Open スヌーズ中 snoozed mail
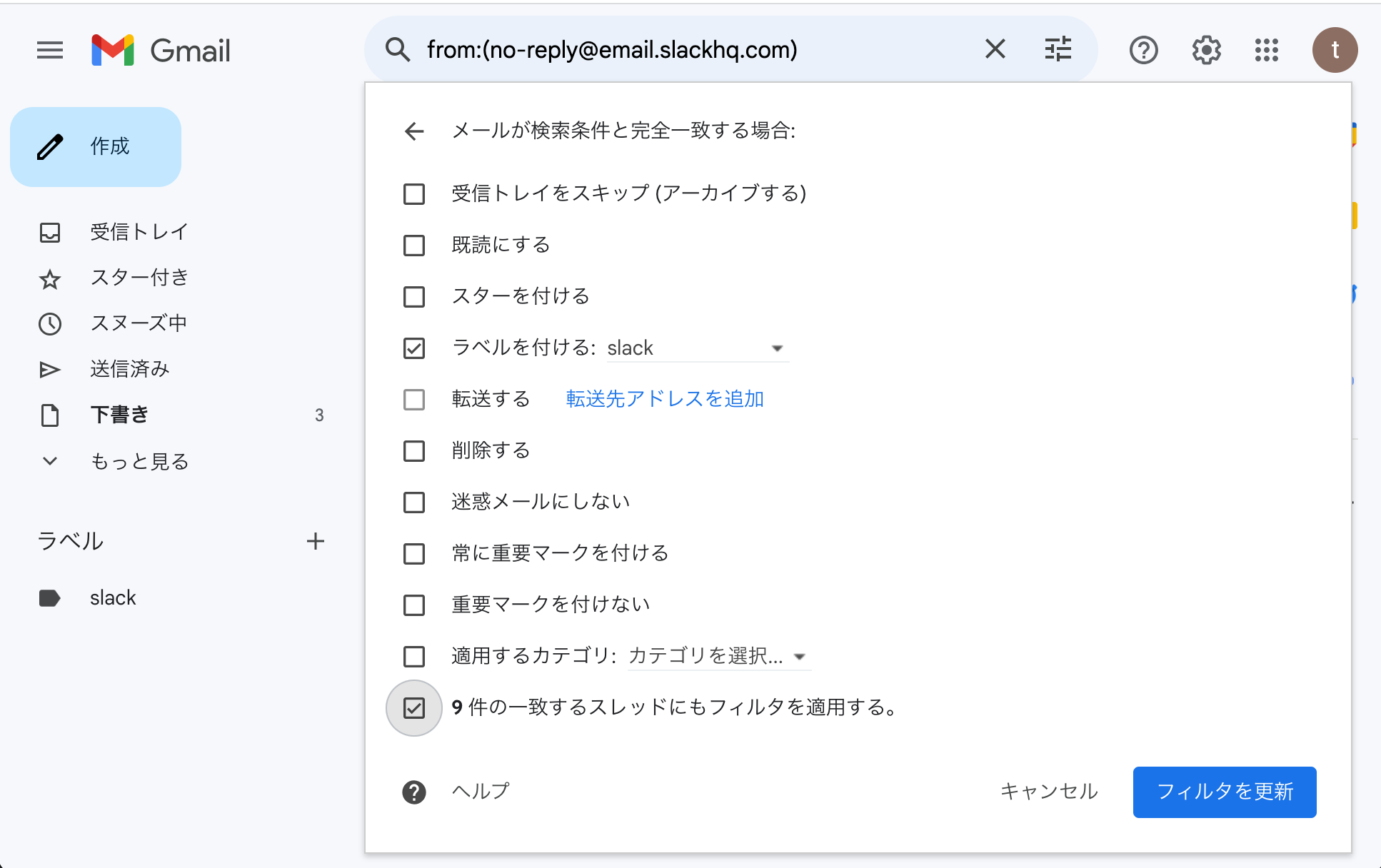This screenshot has width=1381, height=868. click(x=139, y=323)
